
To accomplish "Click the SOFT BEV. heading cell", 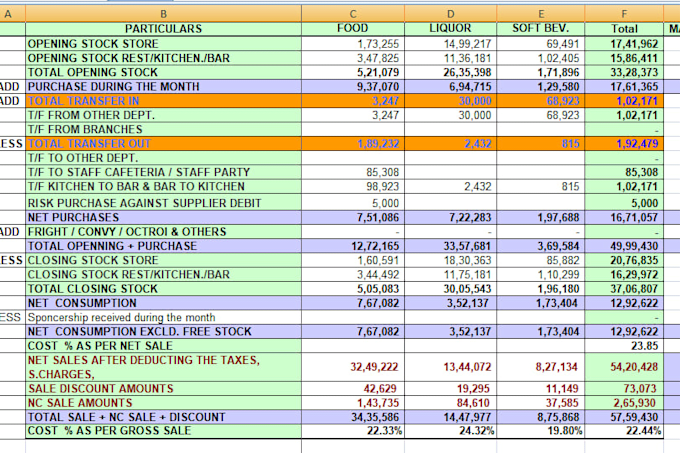I will point(541,29).
